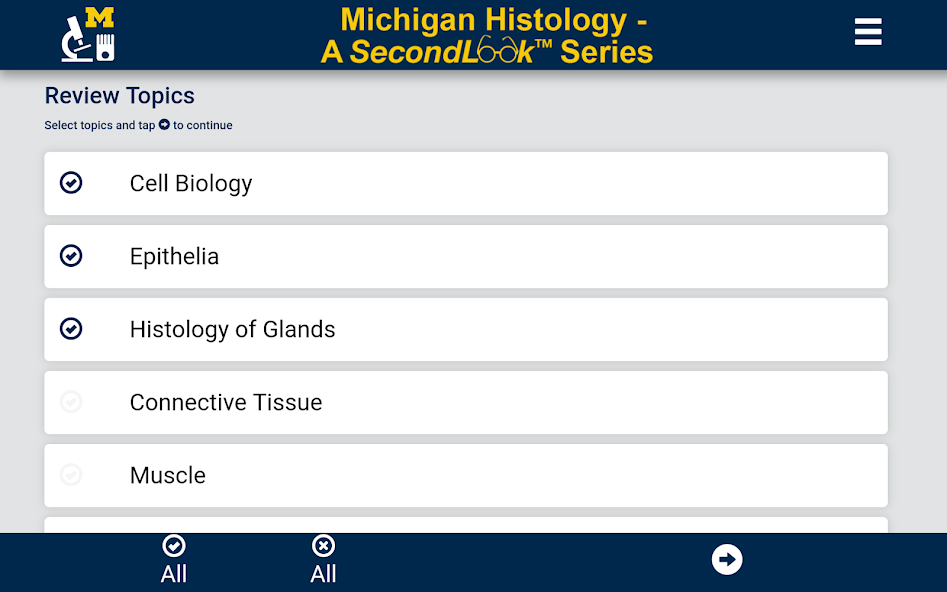Image resolution: width=947 pixels, height=592 pixels.
Task: Tap the small arrow icon in the instructions text
Action: click(x=166, y=125)
